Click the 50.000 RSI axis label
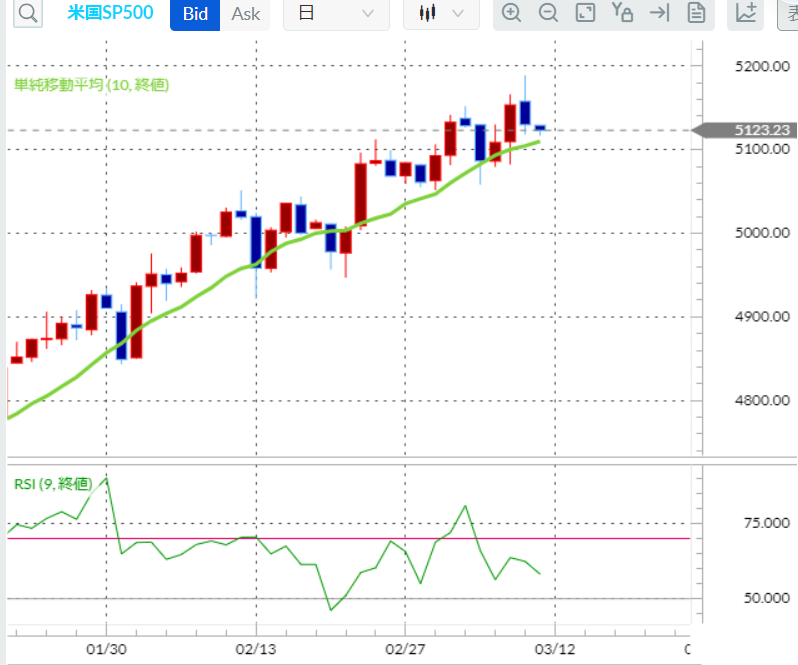The height and width of the screenshot is (665, 798). click(766, 598)
